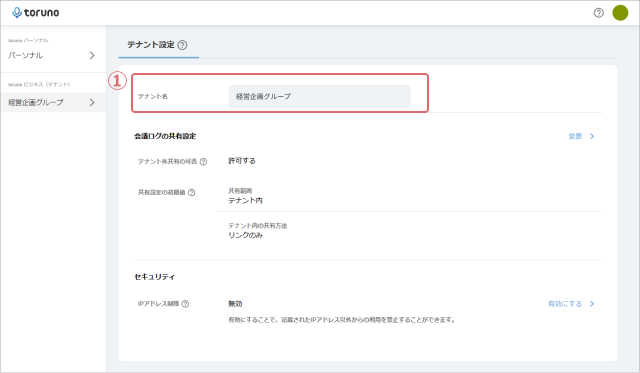Click the 許可する value text
The image size is (640, 373).
coord(242,161)
